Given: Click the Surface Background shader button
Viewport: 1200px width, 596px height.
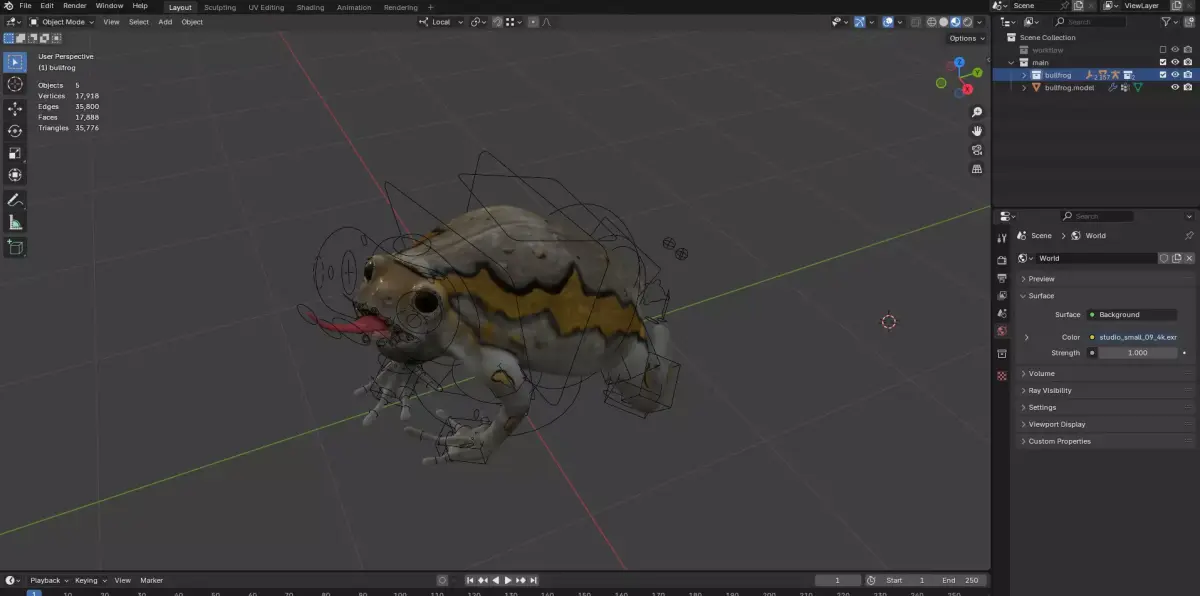Looking at the screenshot, I should pos(1131,314).
